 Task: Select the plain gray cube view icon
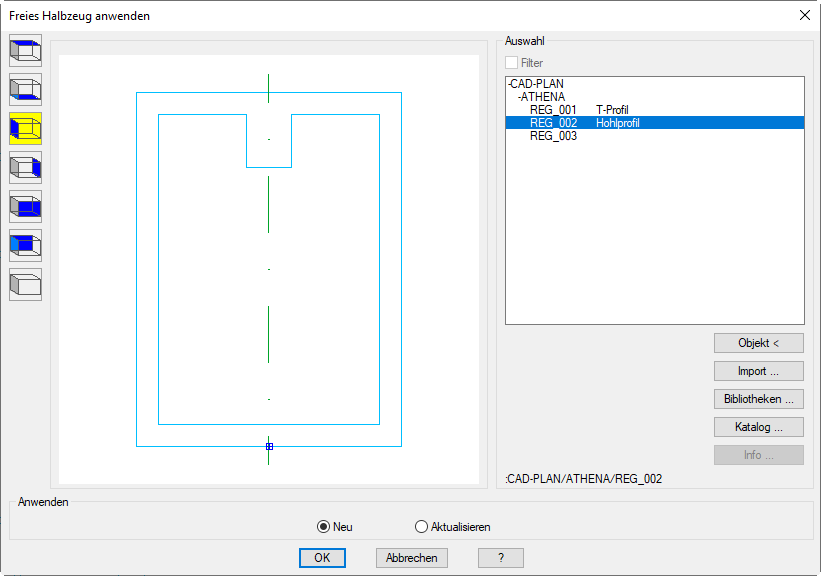point(25,285)
